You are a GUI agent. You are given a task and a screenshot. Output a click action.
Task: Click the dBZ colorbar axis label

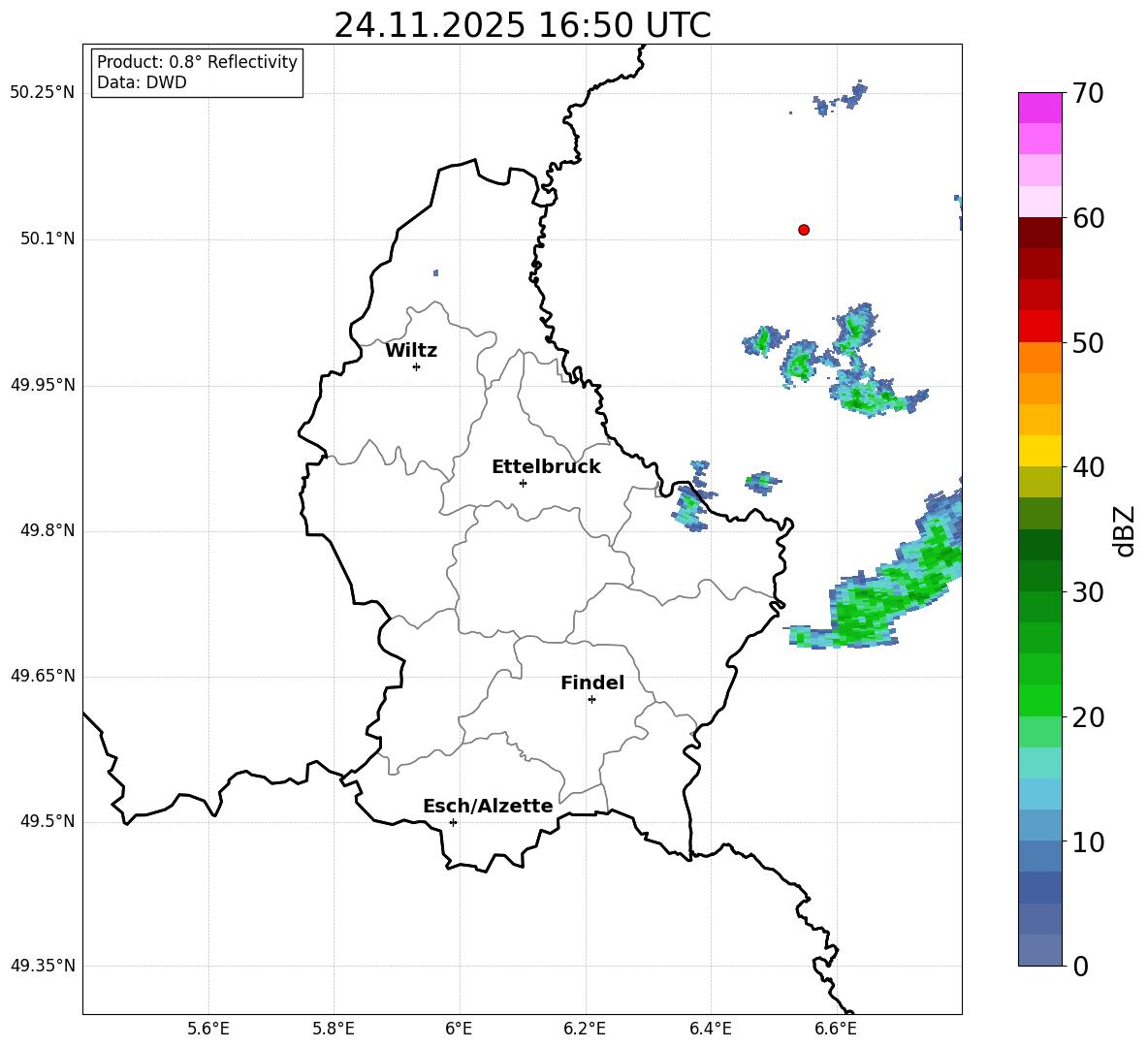pyautogui.click(x=1125, y=530)
